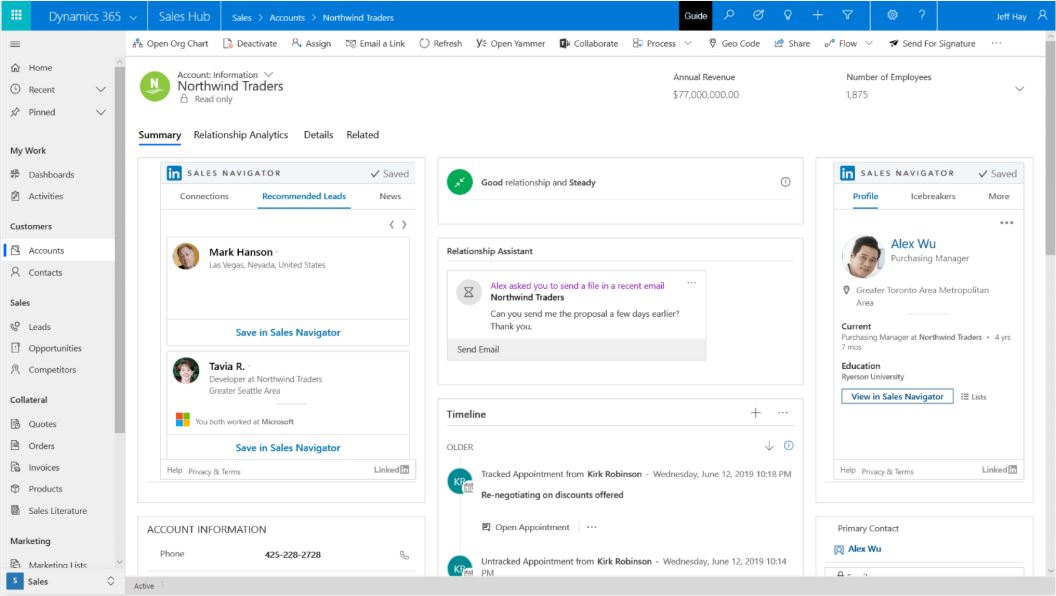
Task: Click the info icon beside Good relationship
Action: click(x=785, y=182)
